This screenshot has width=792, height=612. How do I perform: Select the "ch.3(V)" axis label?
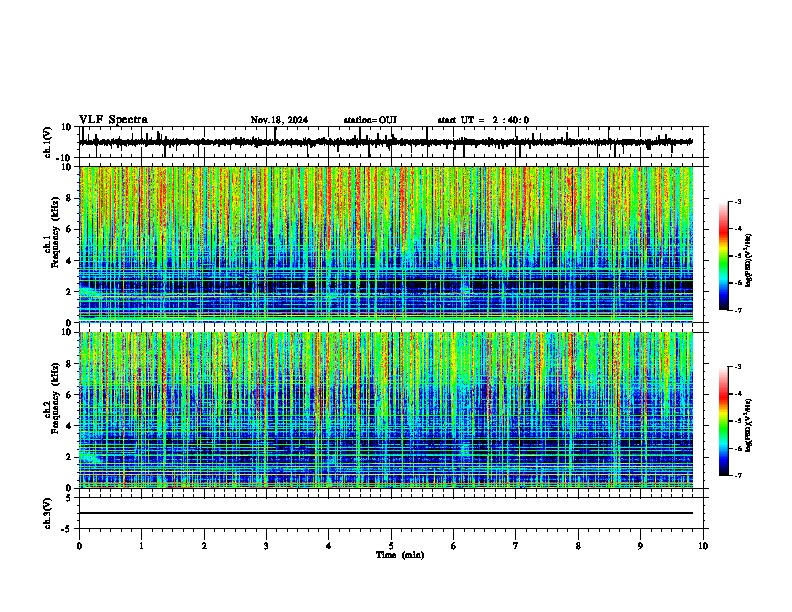pyautogui.click(x=48, y=513)
